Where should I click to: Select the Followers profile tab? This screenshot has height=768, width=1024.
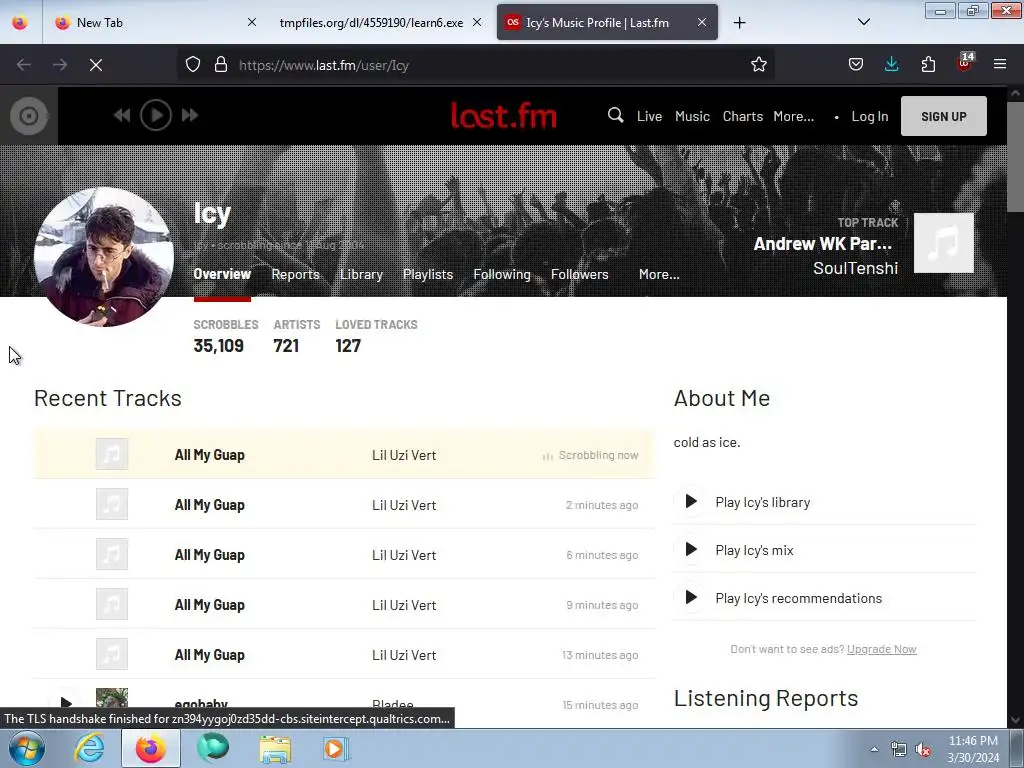pyautogui.click(x=579, y=274)
